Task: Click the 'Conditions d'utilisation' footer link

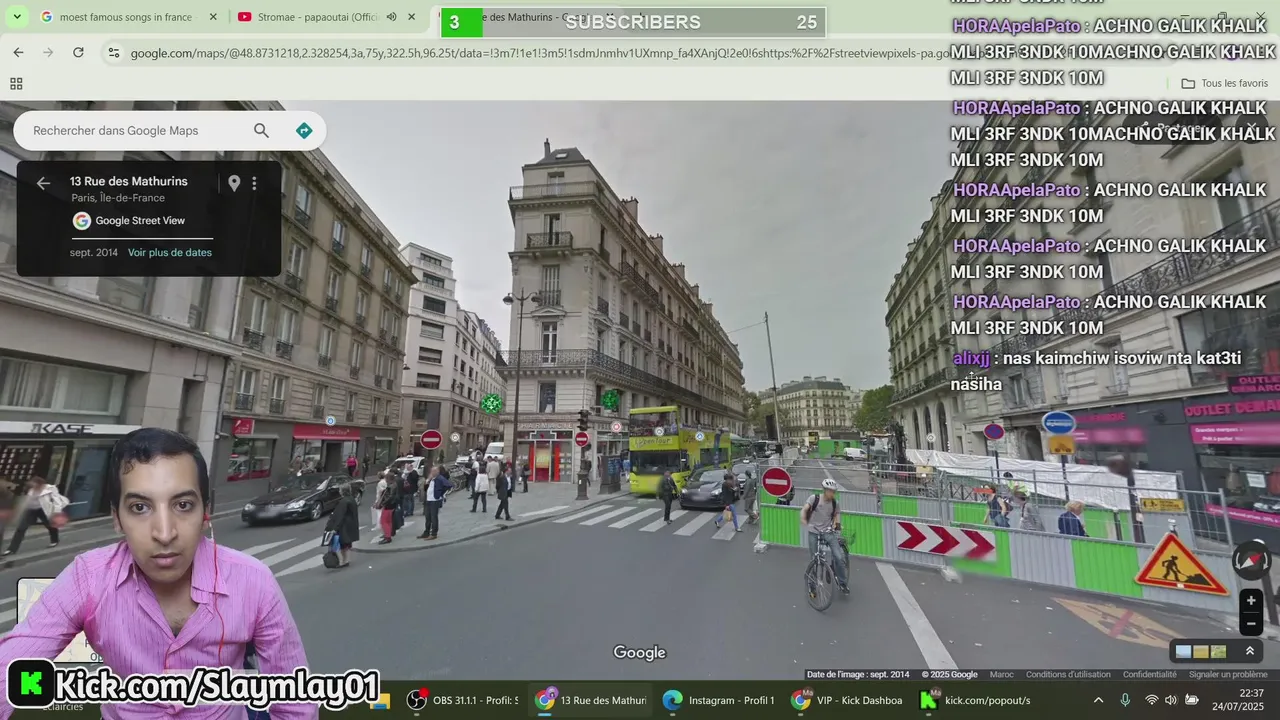Action: pos(1068,675)
